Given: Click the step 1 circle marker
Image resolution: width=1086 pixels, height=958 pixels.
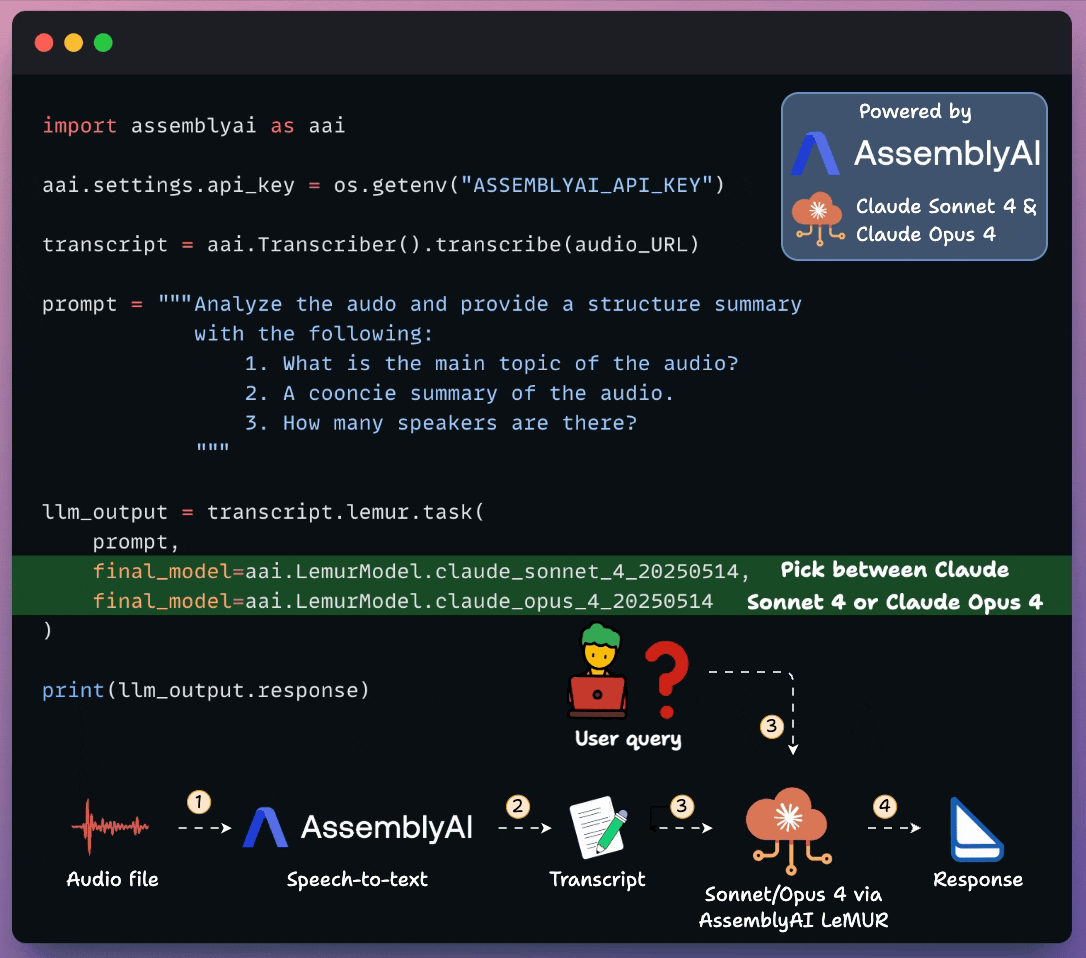Looking at the screenshot, I should click(200, 801).
